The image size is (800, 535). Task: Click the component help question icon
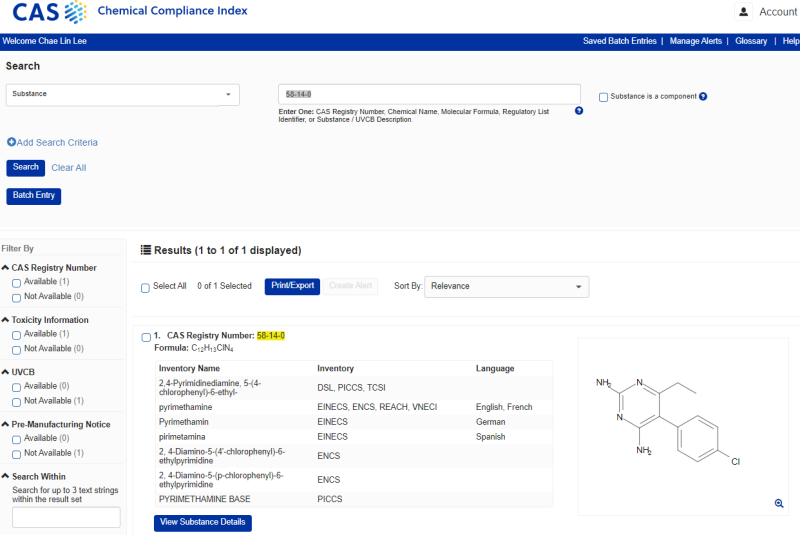pos(703,97)
